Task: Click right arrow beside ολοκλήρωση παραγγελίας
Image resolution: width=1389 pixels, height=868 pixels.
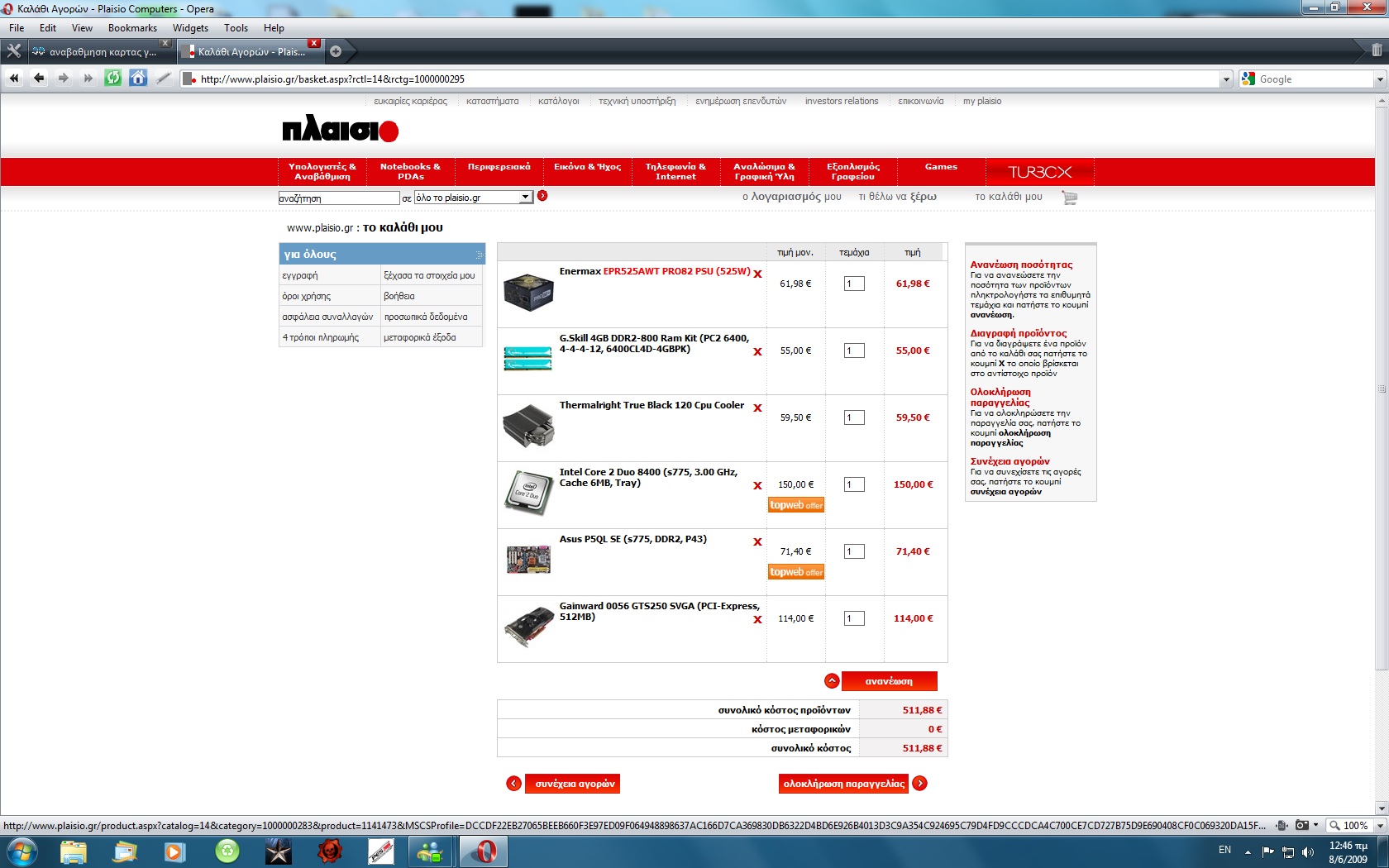Action: (x=919, y=784)
